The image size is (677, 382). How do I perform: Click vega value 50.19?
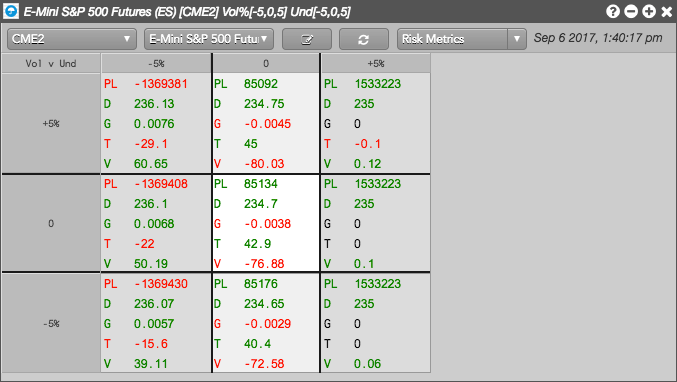tap(150, 264)
